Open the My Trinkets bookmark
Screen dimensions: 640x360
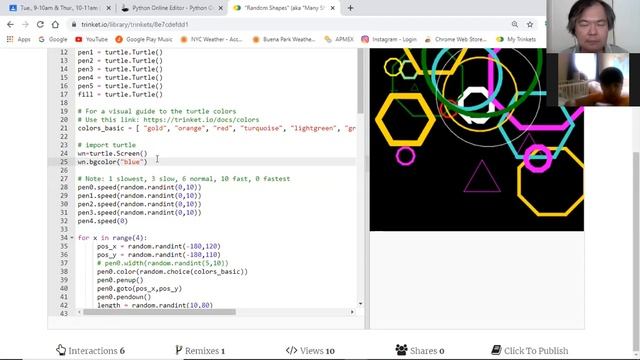pos(516,39)
